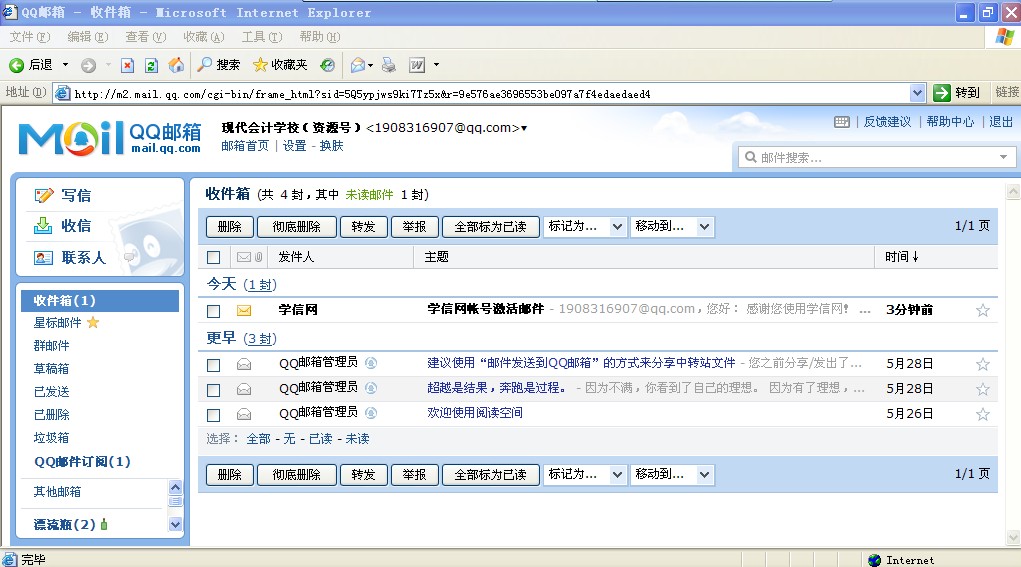This screenshot has width=1021, height=567.
Task: Open the 垃圾箱 folder
Action: coord(51,437)
